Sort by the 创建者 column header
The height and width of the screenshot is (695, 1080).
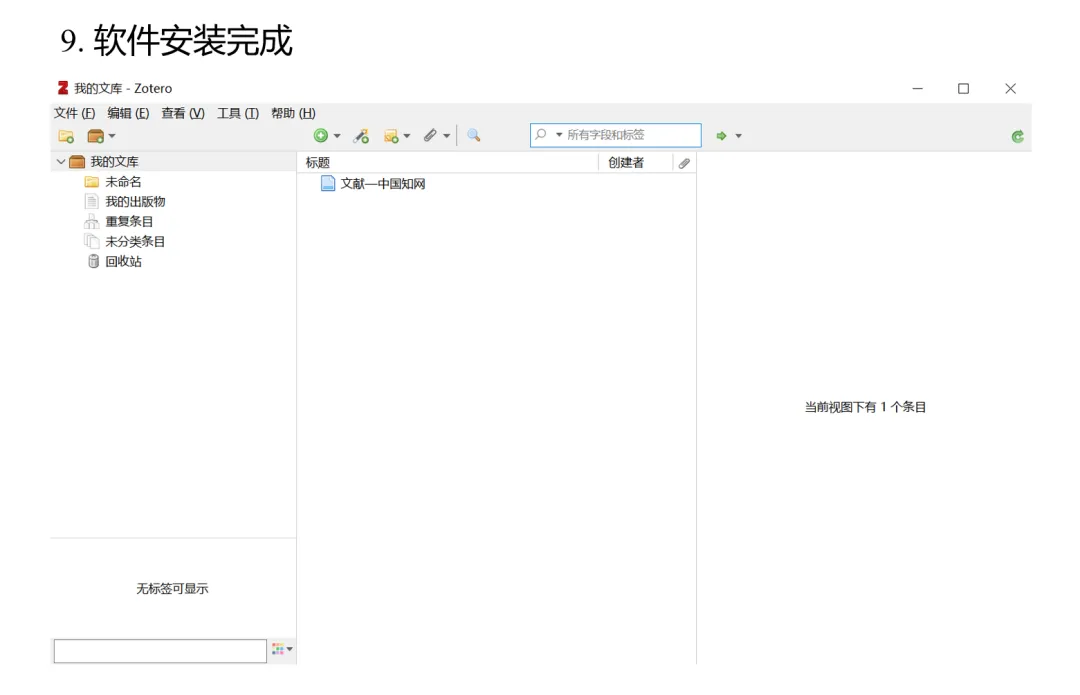point(635,163)
